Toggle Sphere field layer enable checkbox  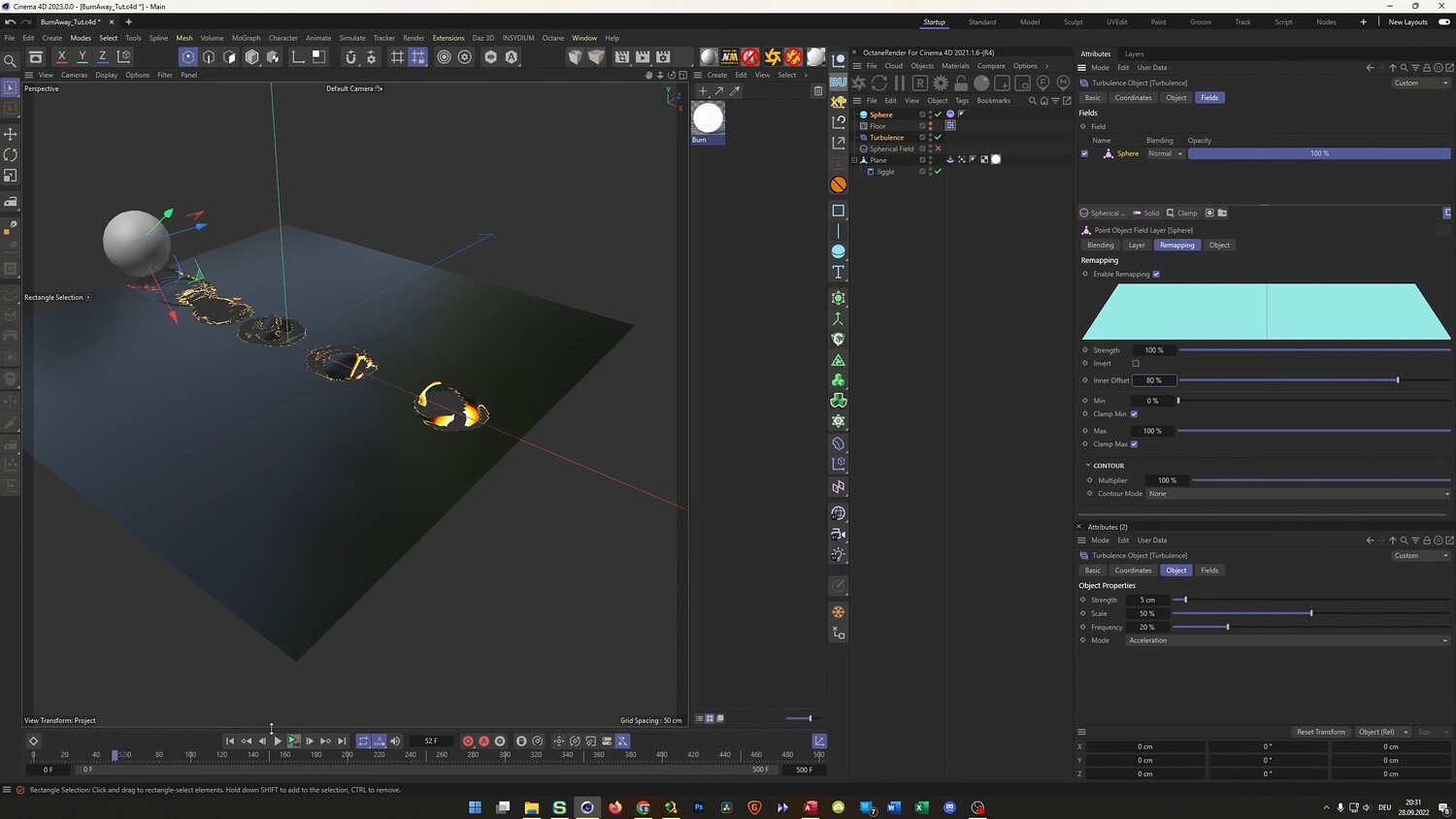click(1084, 153)
